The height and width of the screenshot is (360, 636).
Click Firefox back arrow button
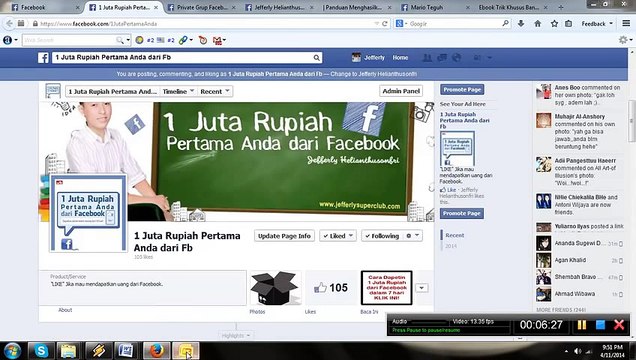[9, 24]
